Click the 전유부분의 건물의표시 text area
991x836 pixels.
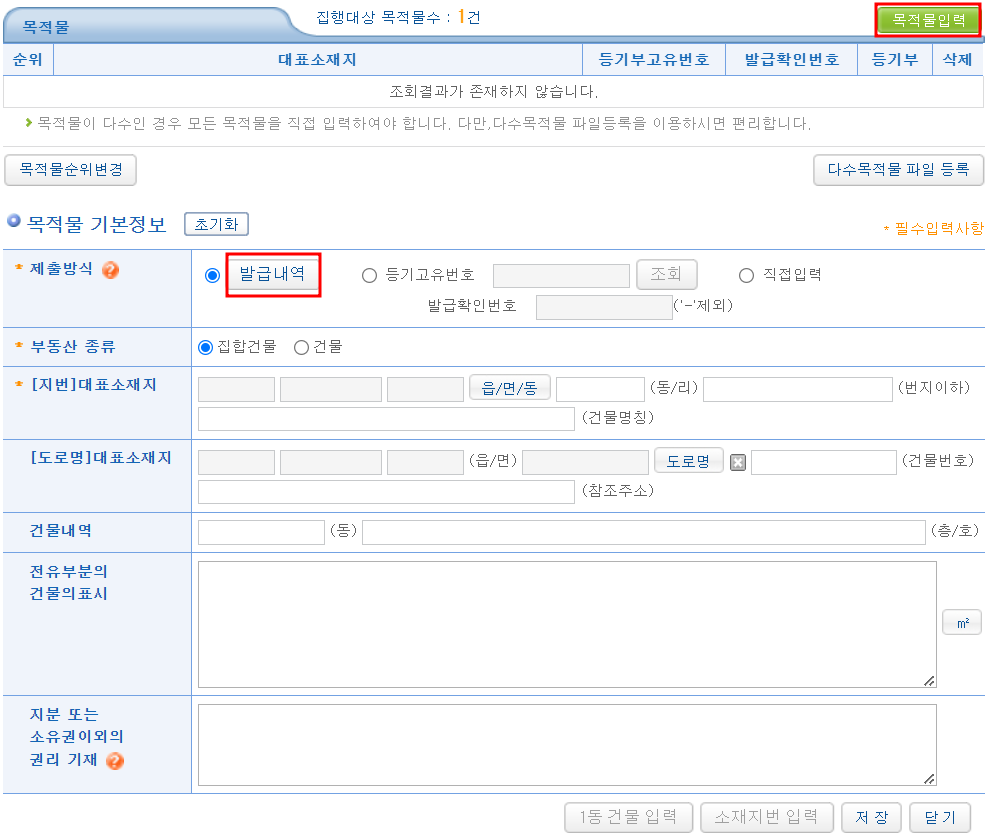(567, 624)
